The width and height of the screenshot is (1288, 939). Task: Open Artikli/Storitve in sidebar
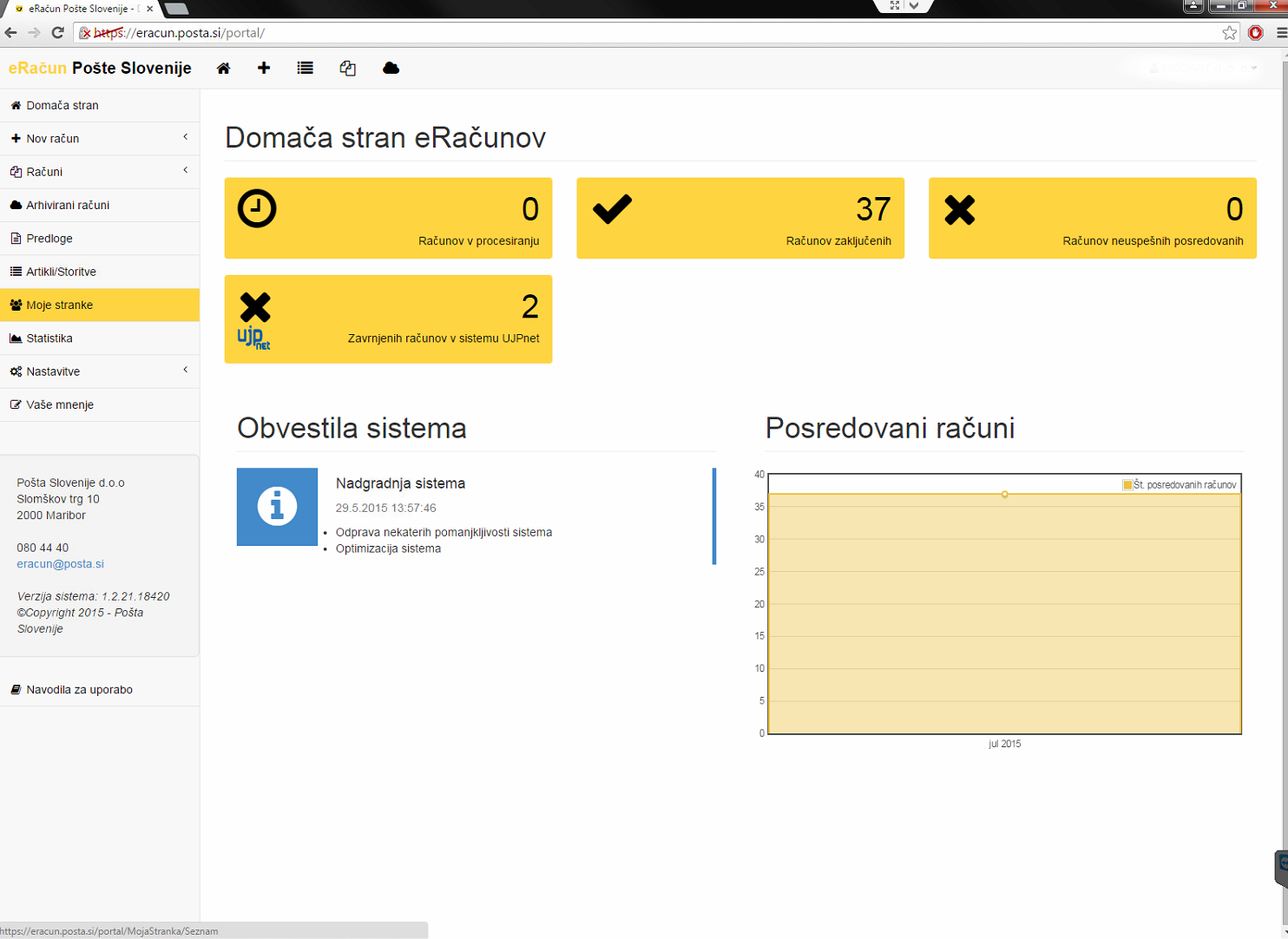click(100, 272)
